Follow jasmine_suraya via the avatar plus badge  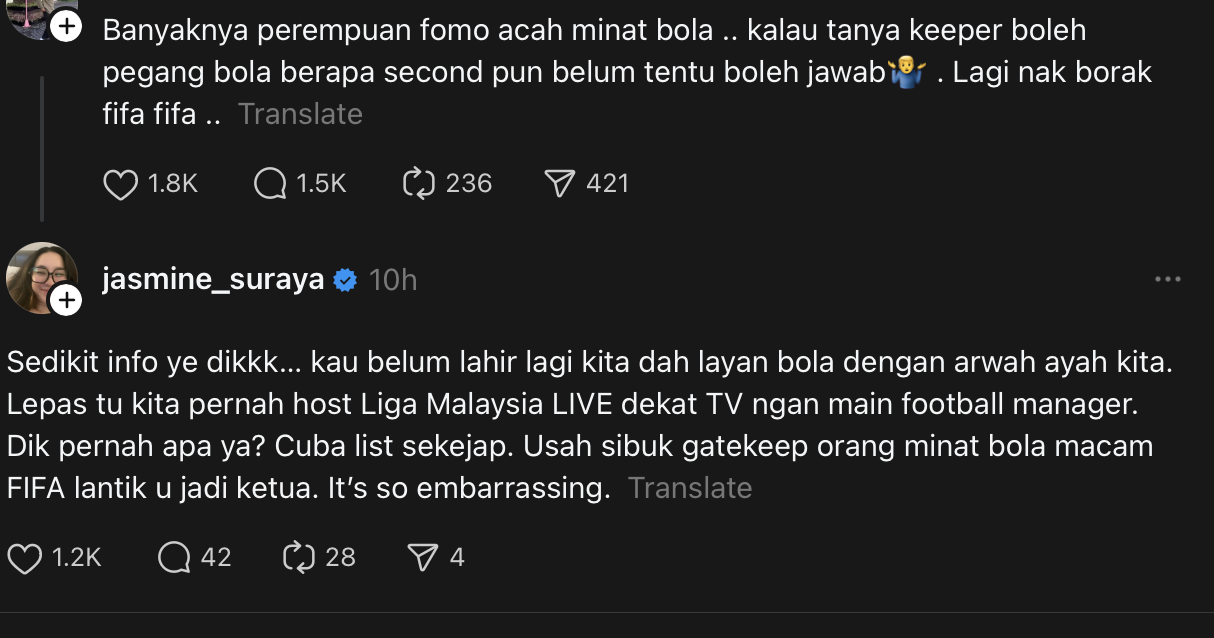click(66, 300)
